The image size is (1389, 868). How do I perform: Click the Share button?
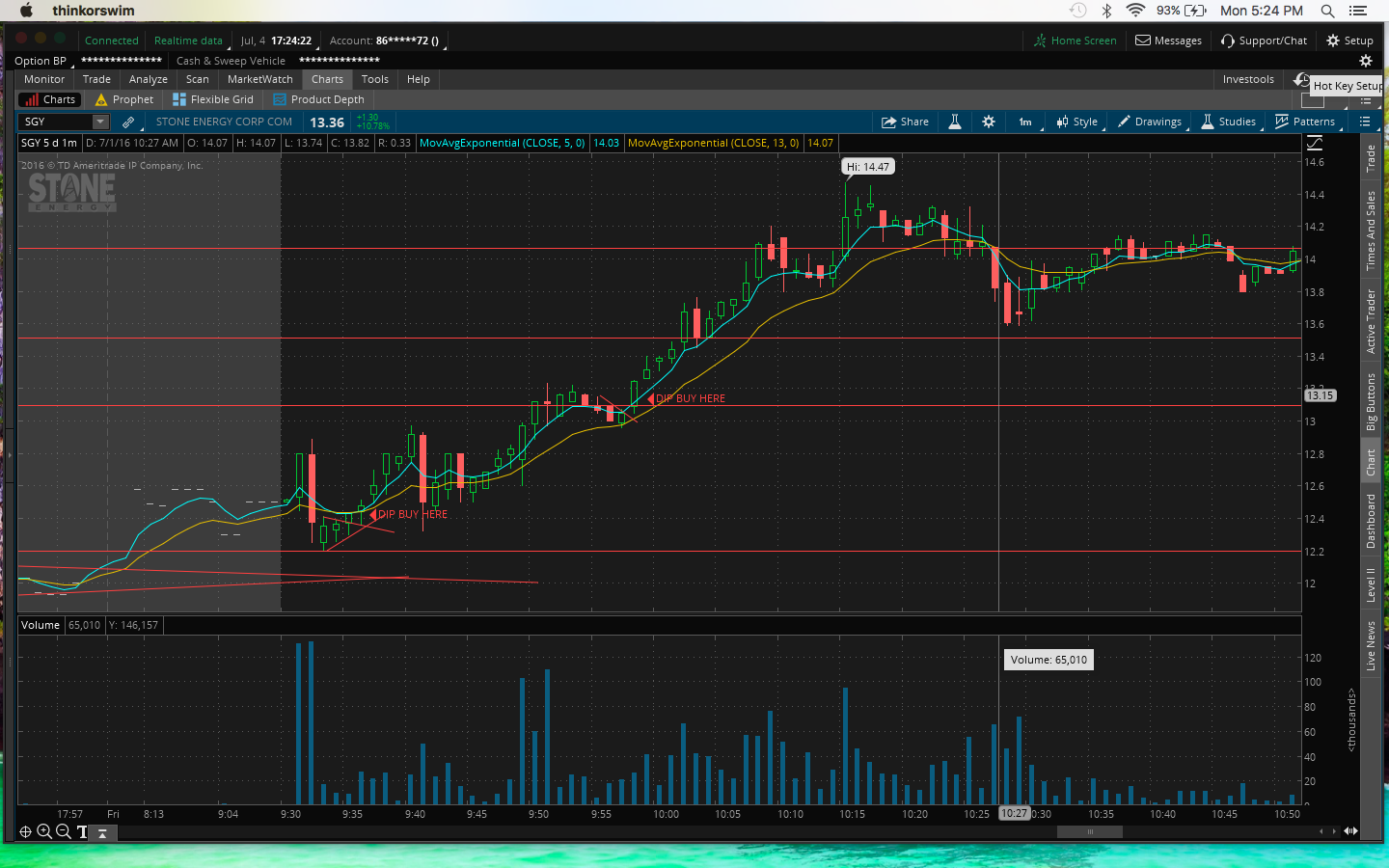[x=905, y=122]
